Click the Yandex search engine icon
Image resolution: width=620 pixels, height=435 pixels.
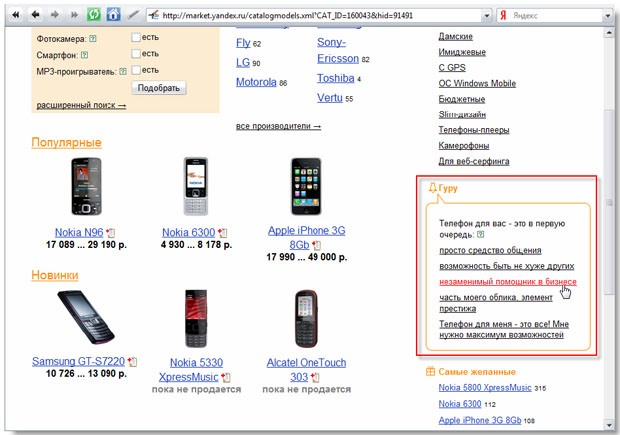(503, 15)
